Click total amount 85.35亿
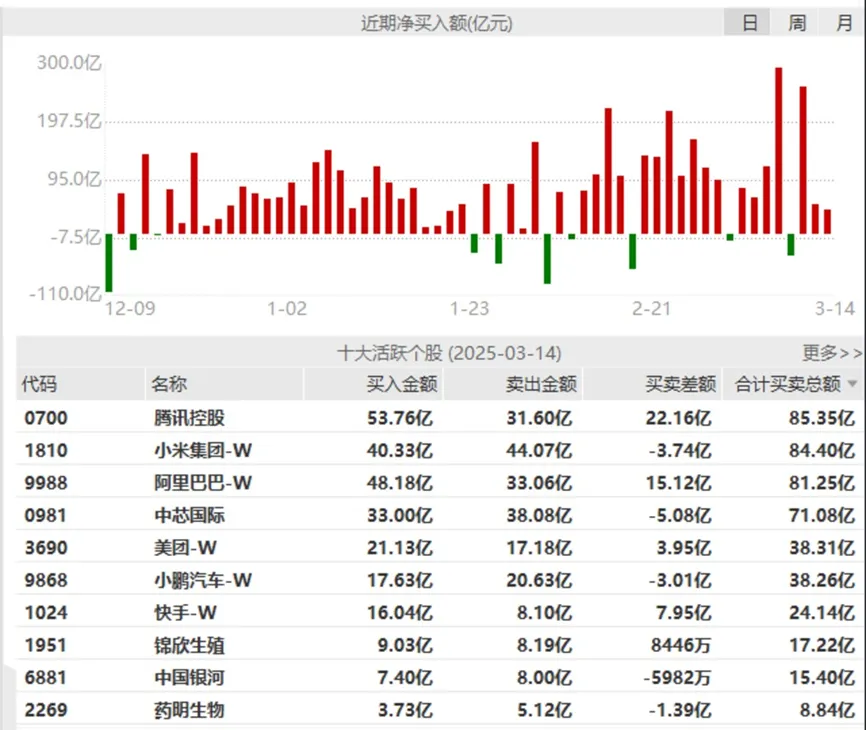 [x=822, y=418]
